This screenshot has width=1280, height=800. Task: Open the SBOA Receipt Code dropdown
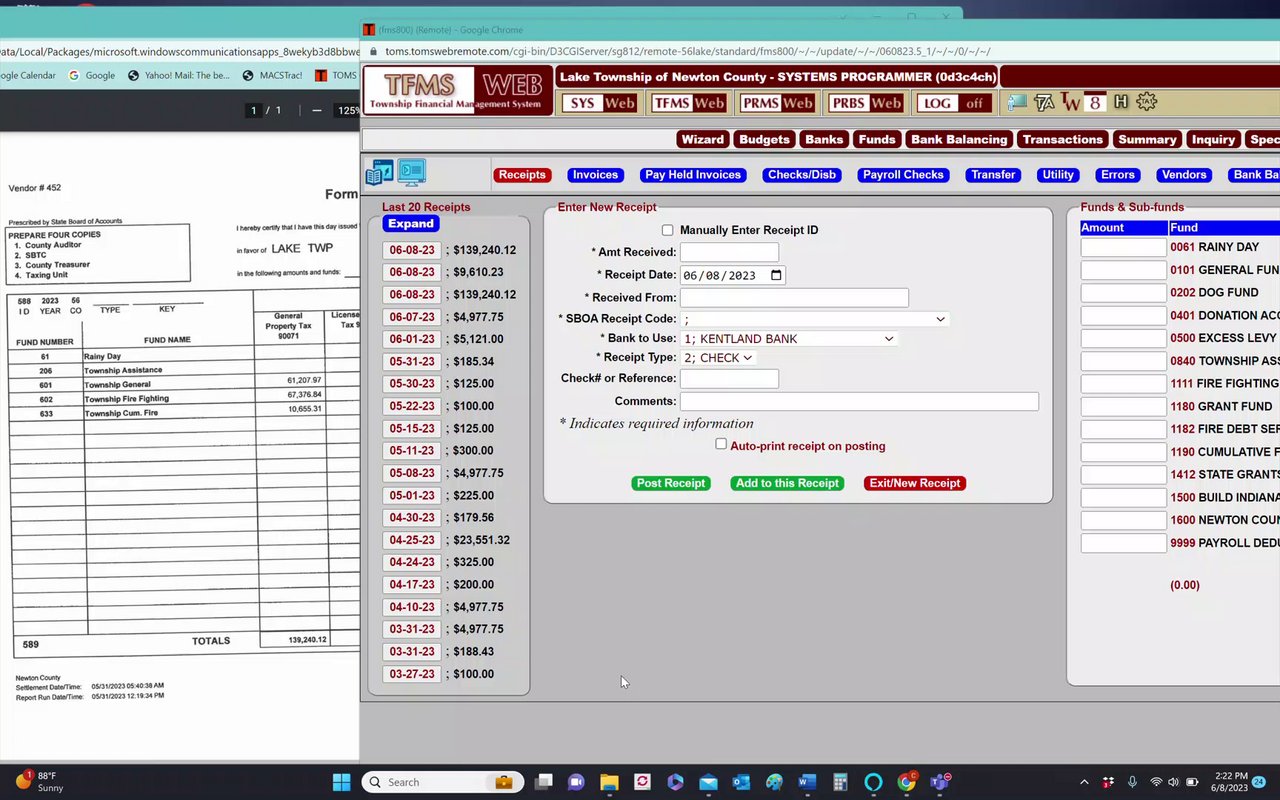coord(814,319)
